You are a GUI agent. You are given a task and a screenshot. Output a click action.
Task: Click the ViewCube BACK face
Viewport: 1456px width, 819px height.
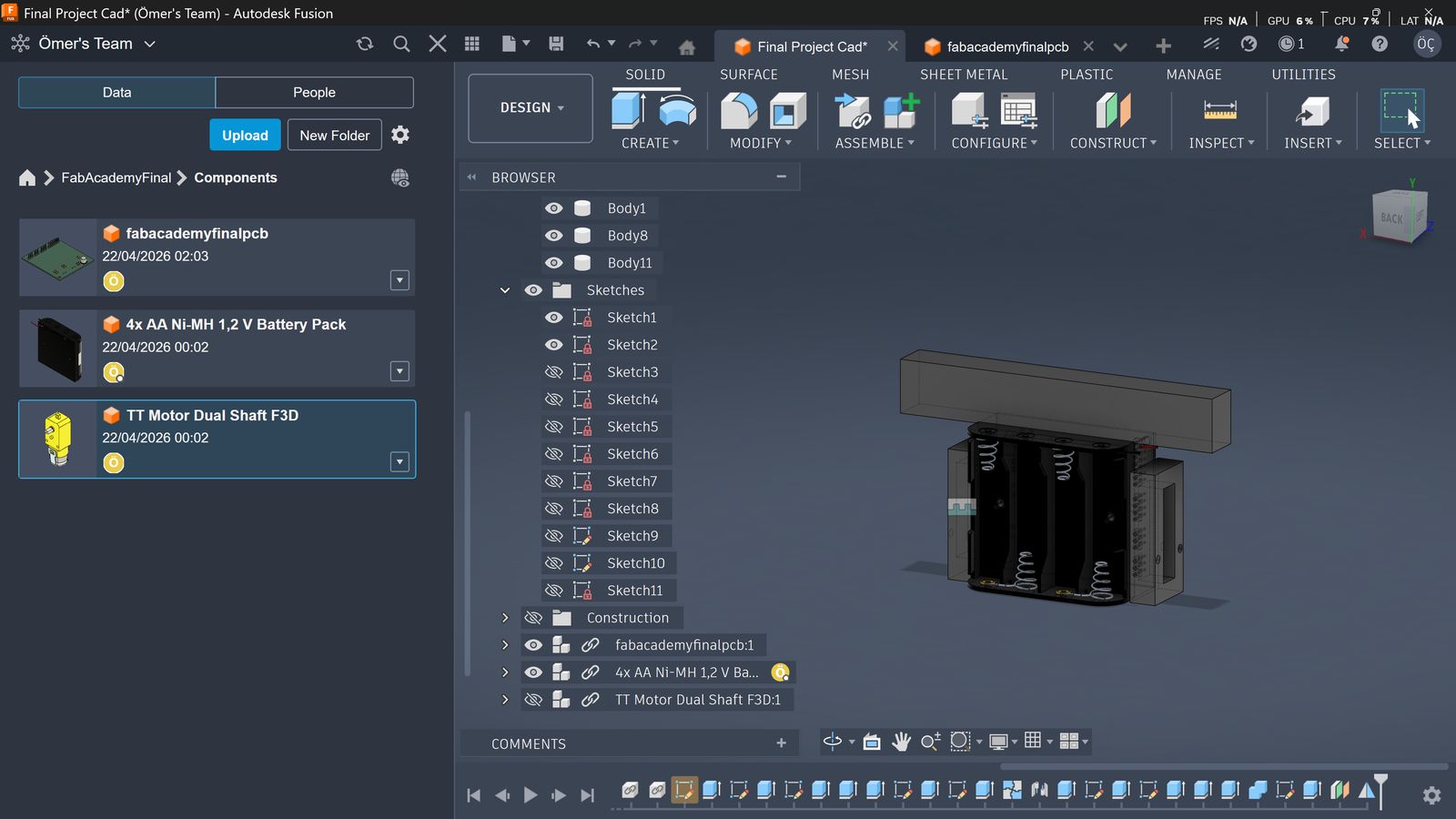[1392, 218]
